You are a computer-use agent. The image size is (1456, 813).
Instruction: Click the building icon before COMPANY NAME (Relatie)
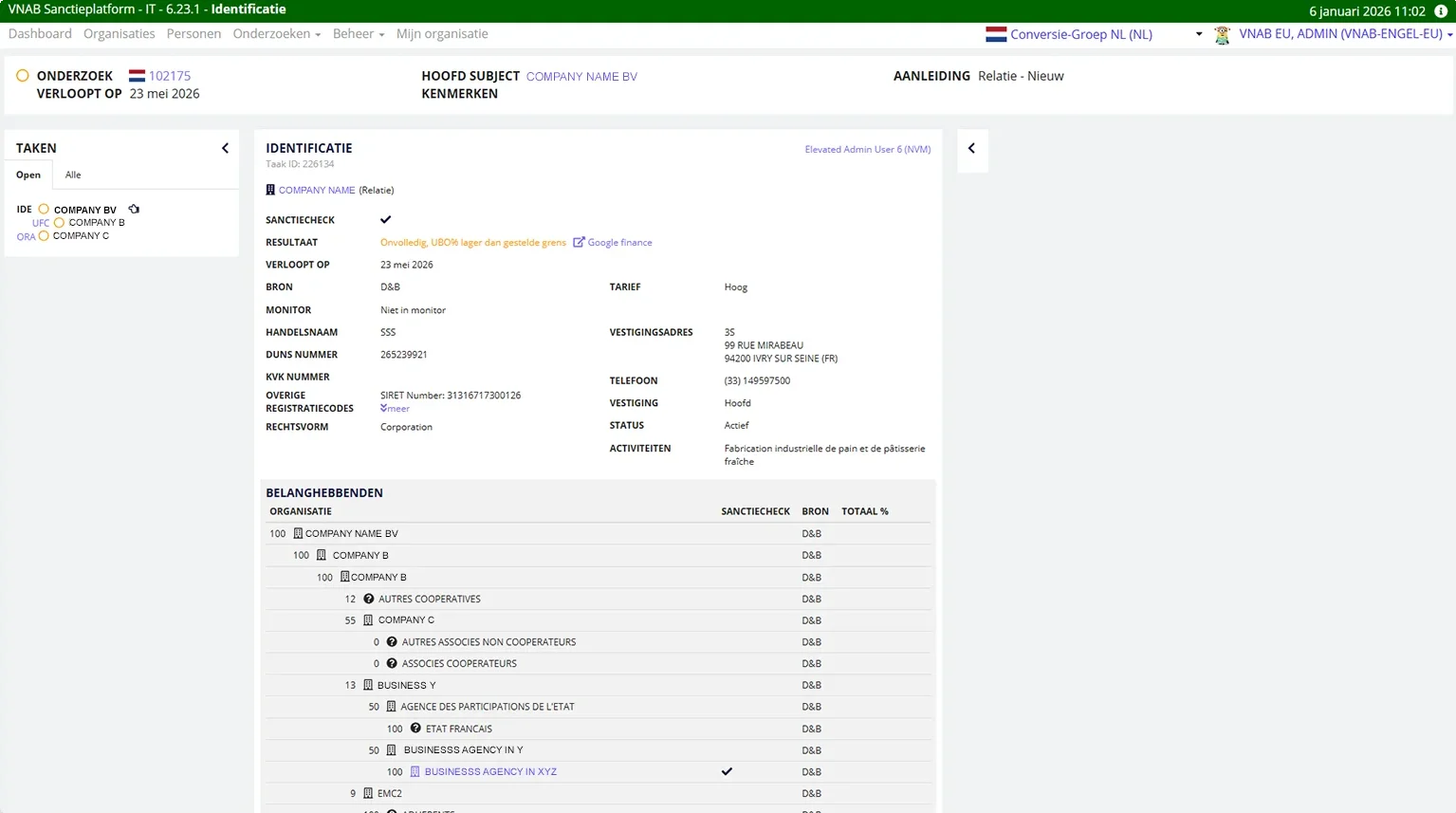[x=270, y=191]
